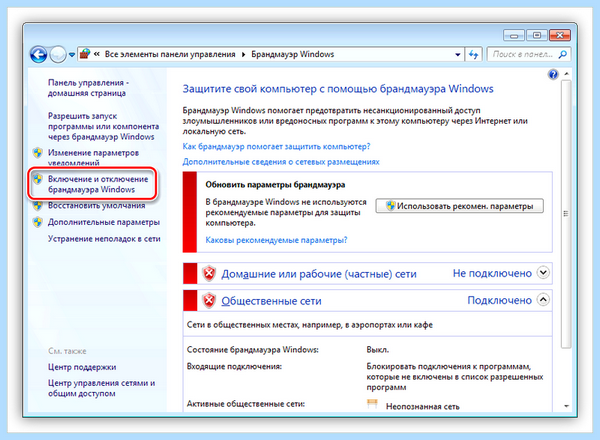Viewport: 600px width, 440px height.
Task: Open Каковы рекомендуемые параметры link
Action: point(276,240)
